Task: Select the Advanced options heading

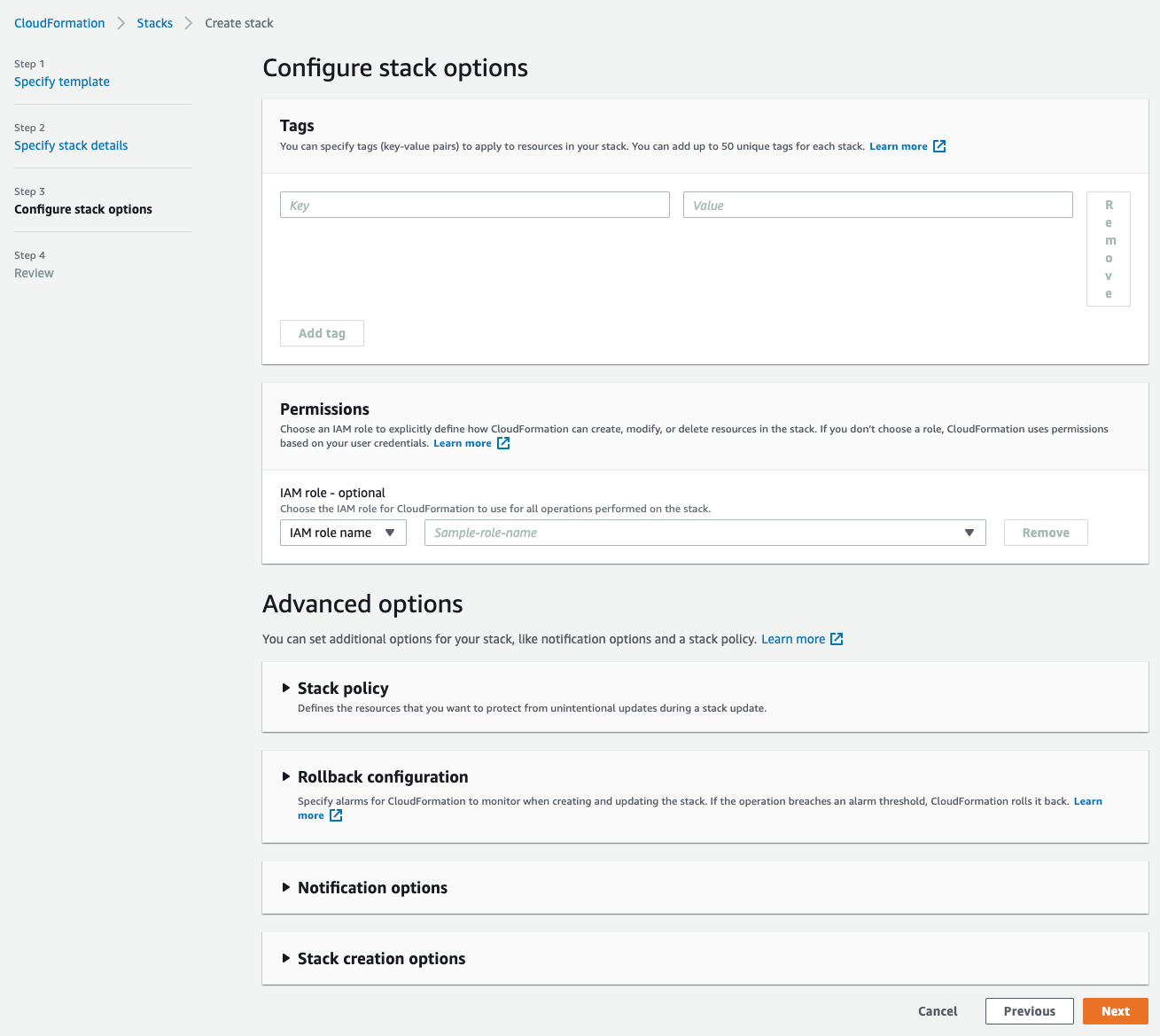Action: [x=362, y=604]
